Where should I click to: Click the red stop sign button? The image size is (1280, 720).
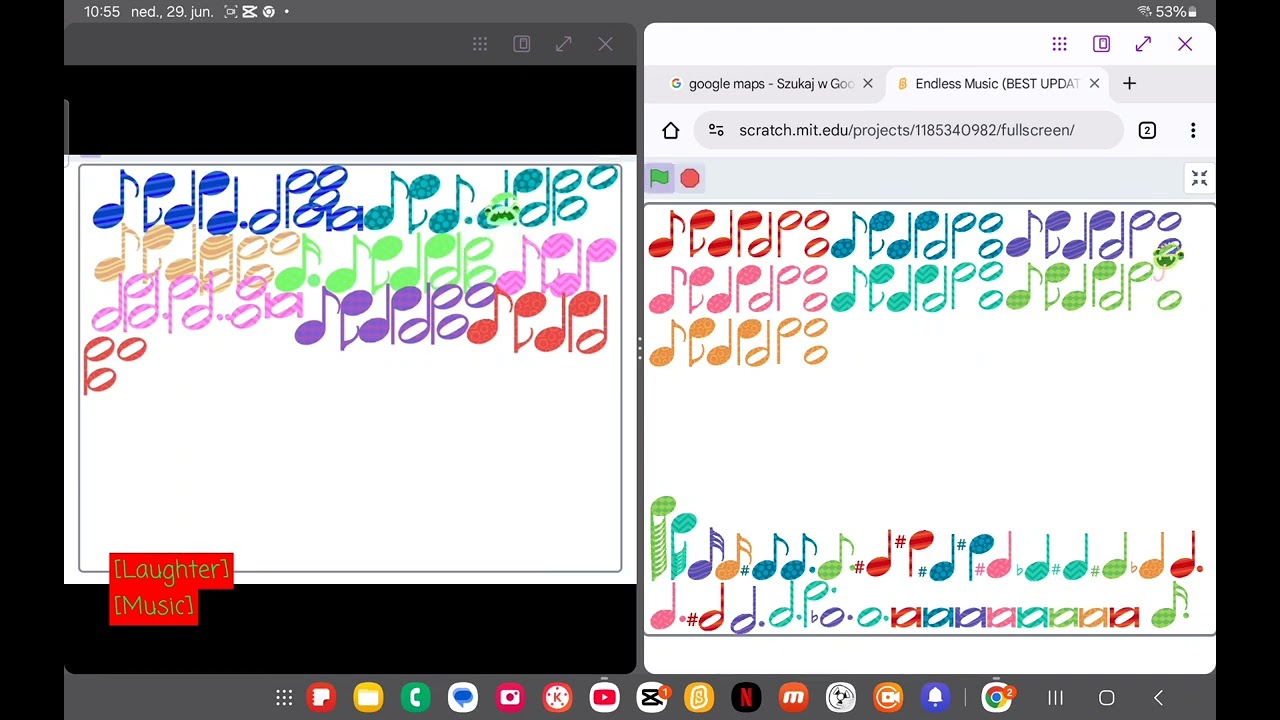tap(690, 178)
